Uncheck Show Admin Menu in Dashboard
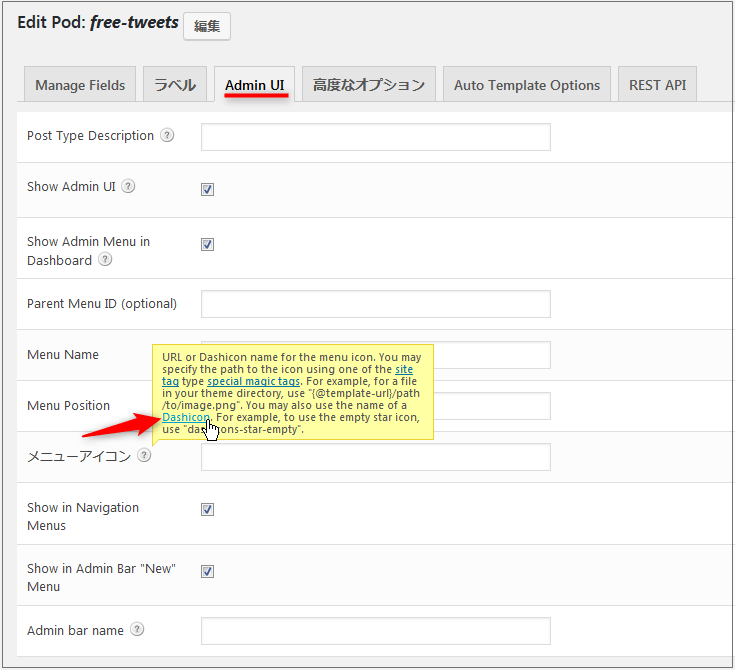The width and height of the screenshot is (735, 670). coord(207,244)
